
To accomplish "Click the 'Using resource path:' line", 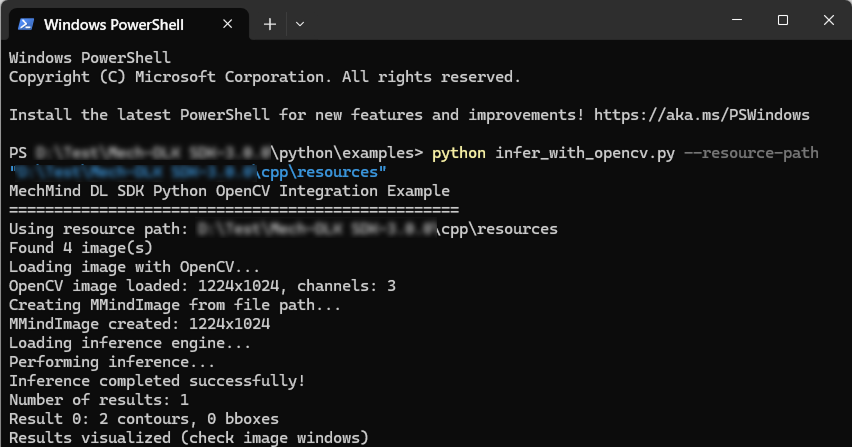I will pyautogui.click(x=283, y=229).
